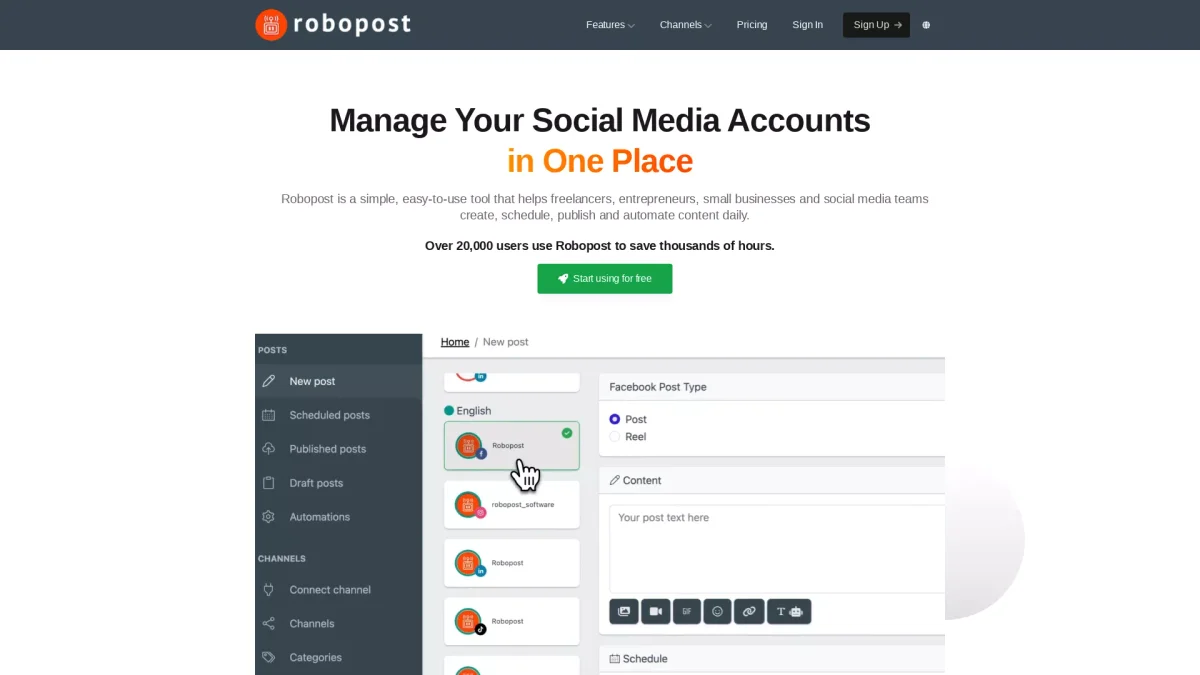
Task: Click the AI text robot icon
Action: 789,611
